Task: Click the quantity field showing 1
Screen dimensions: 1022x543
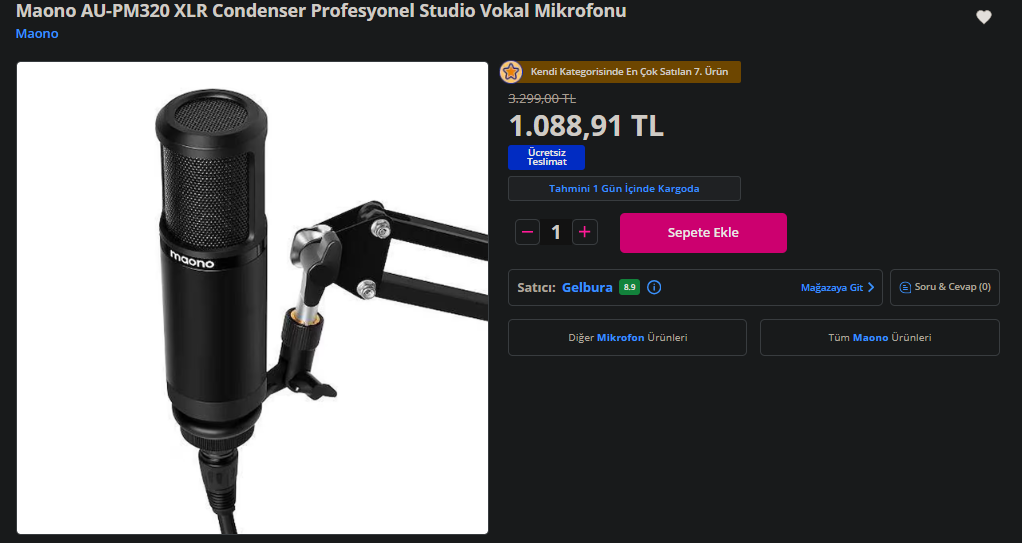Action: pos(556,232)
